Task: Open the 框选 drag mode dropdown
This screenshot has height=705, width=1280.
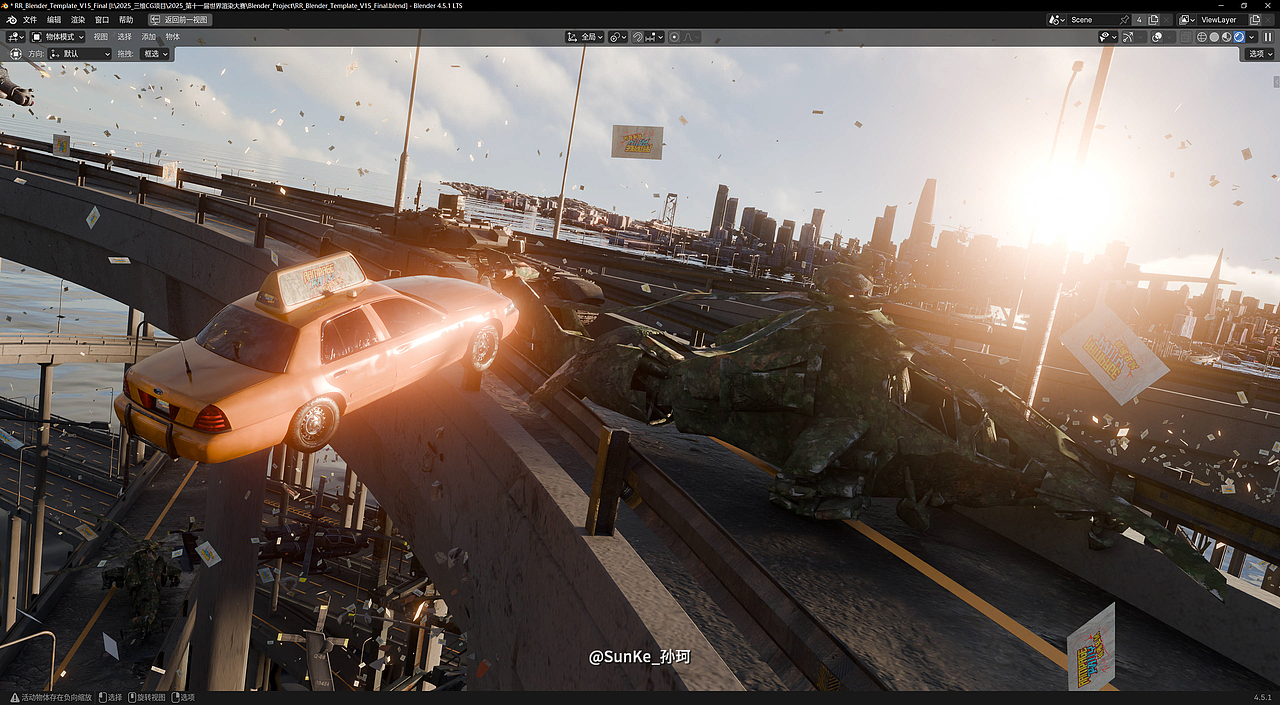Action: coord(153,53)
